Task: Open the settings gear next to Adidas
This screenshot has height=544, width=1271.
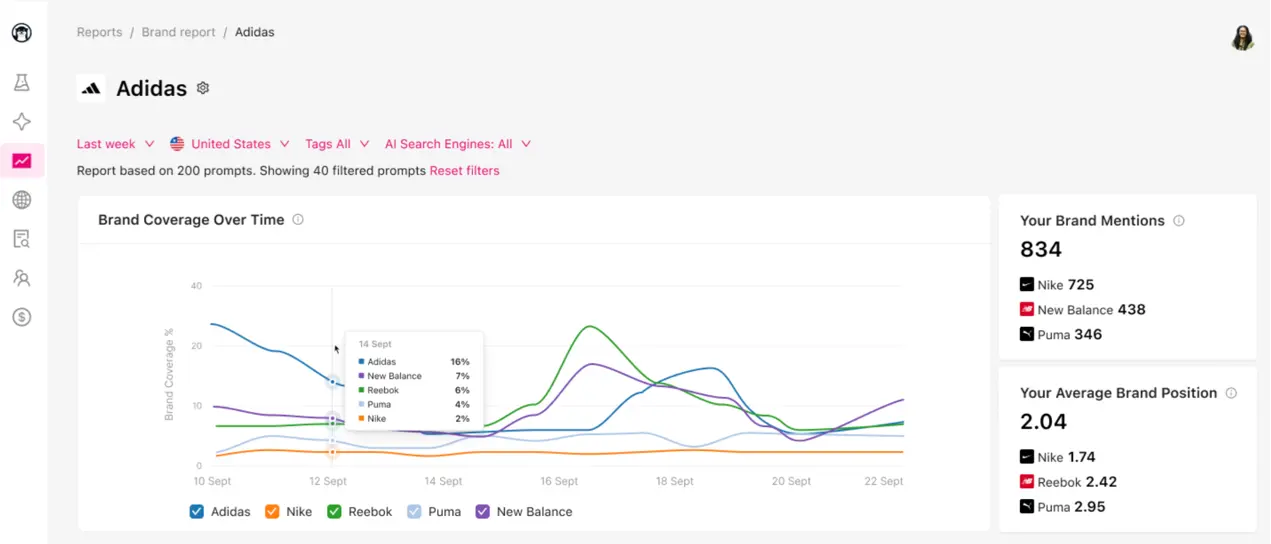Action: (x=203, y=88)
